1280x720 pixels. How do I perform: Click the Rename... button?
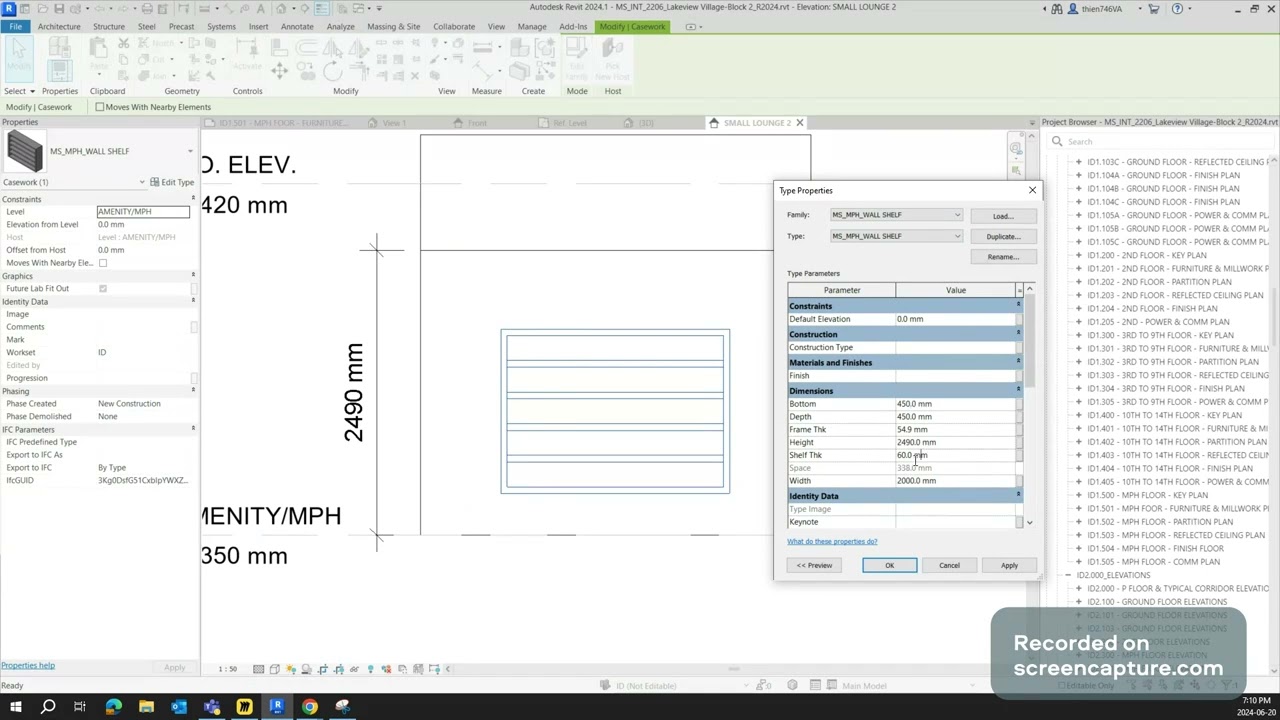[1003, 257]
